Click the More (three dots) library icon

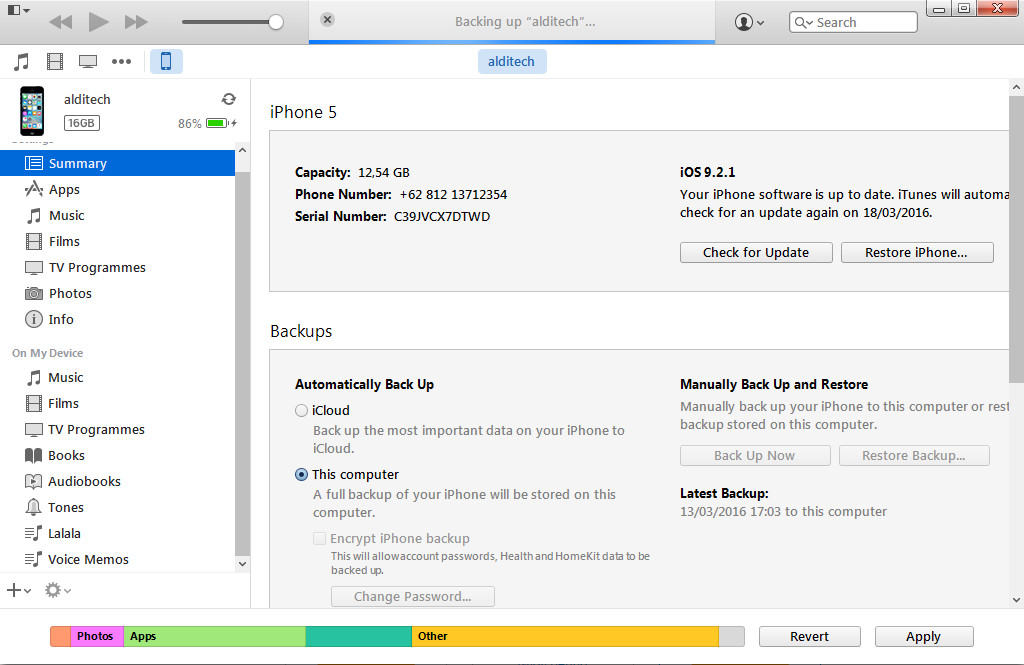click(121, 61)
